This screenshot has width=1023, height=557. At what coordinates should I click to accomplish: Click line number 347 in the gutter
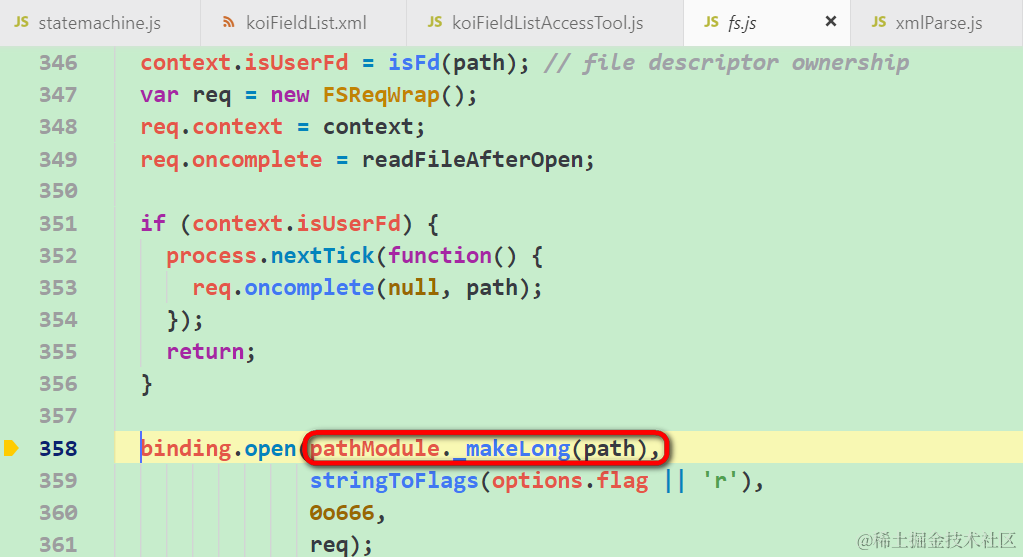(x=58, y=95)
